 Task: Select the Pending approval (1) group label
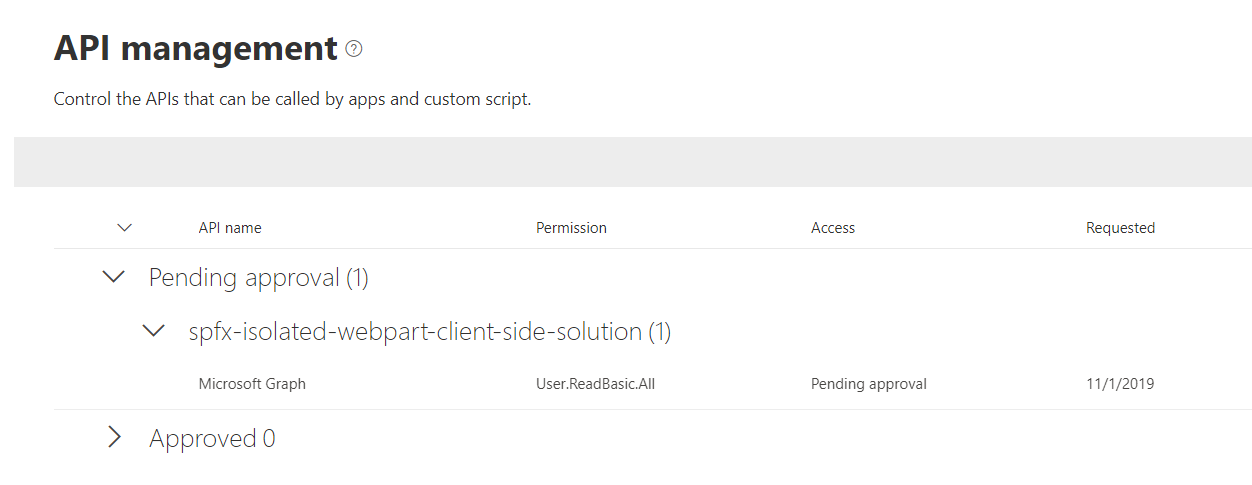[258, 277]
